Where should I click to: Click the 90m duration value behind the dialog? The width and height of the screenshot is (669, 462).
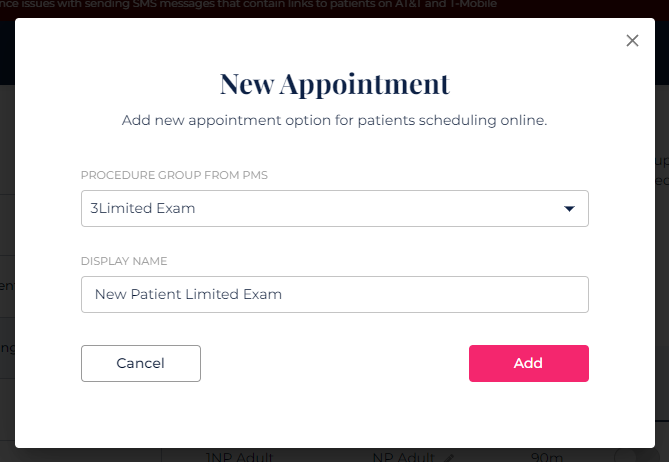pos(546,457)
